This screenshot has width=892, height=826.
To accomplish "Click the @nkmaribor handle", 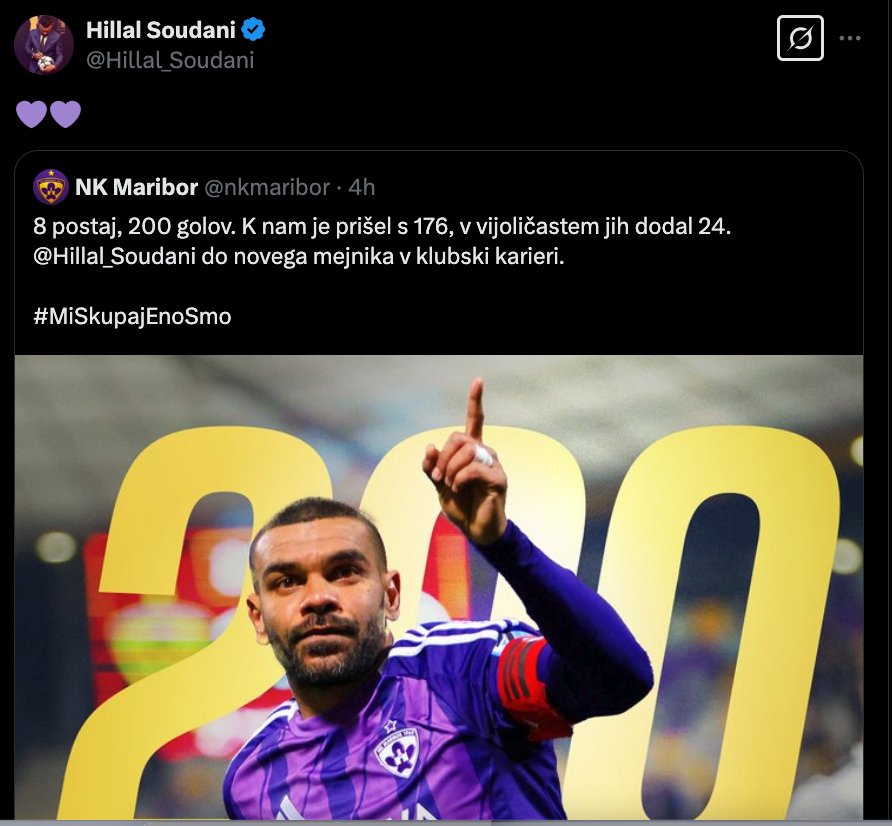I will coord(267,187).
